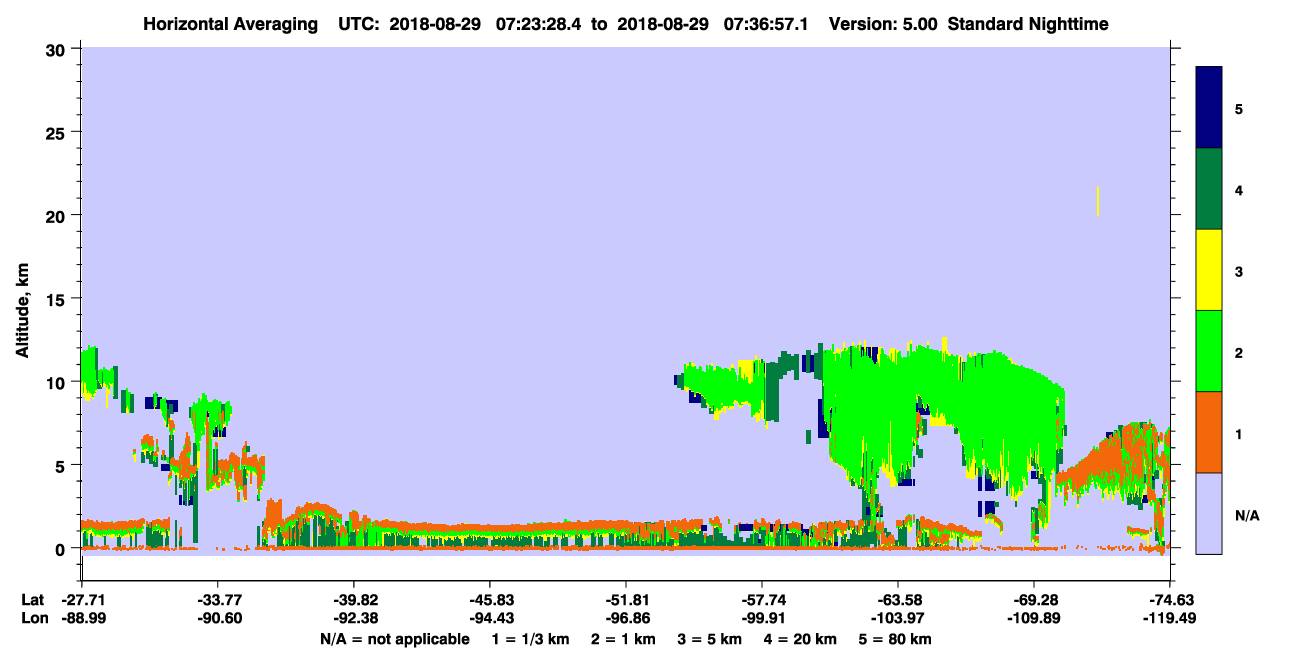The height and width of the screenshot is (667, 1300).
Task: Click the longitude value -88.99
Action: click(82, 618)
